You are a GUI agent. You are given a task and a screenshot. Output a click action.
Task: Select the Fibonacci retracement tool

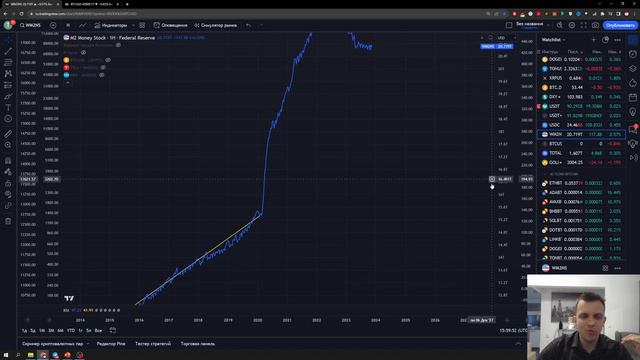tap(8, 62)
